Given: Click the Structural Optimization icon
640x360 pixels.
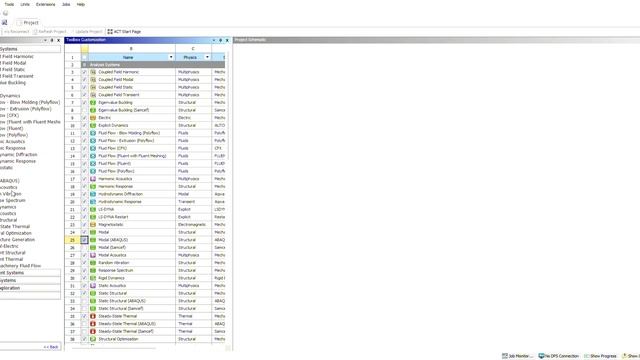Looking at the screenshot, I should click(x=93, y=339).
